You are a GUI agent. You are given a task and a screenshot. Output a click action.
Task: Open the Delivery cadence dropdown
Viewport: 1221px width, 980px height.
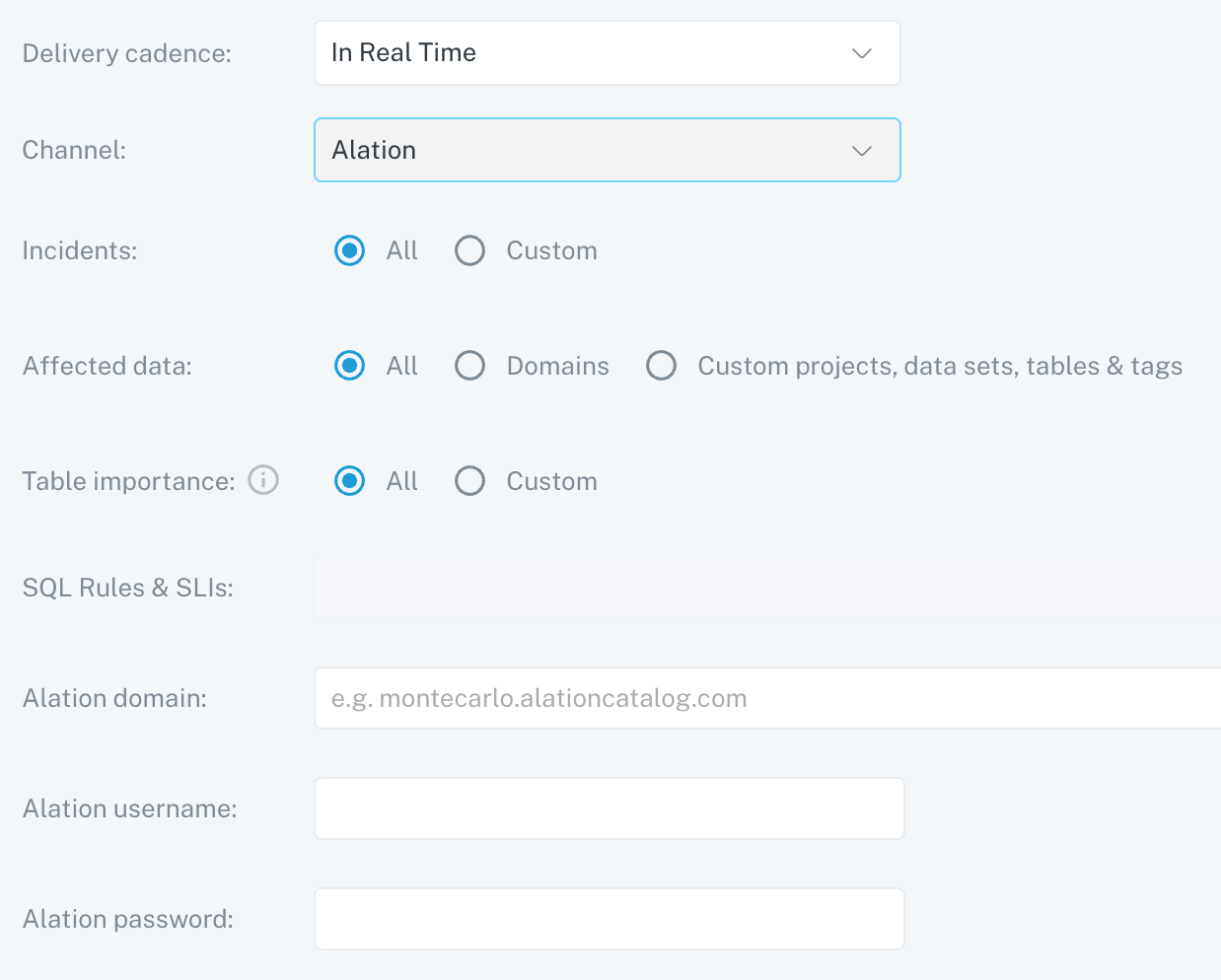(x=606, y=53)
